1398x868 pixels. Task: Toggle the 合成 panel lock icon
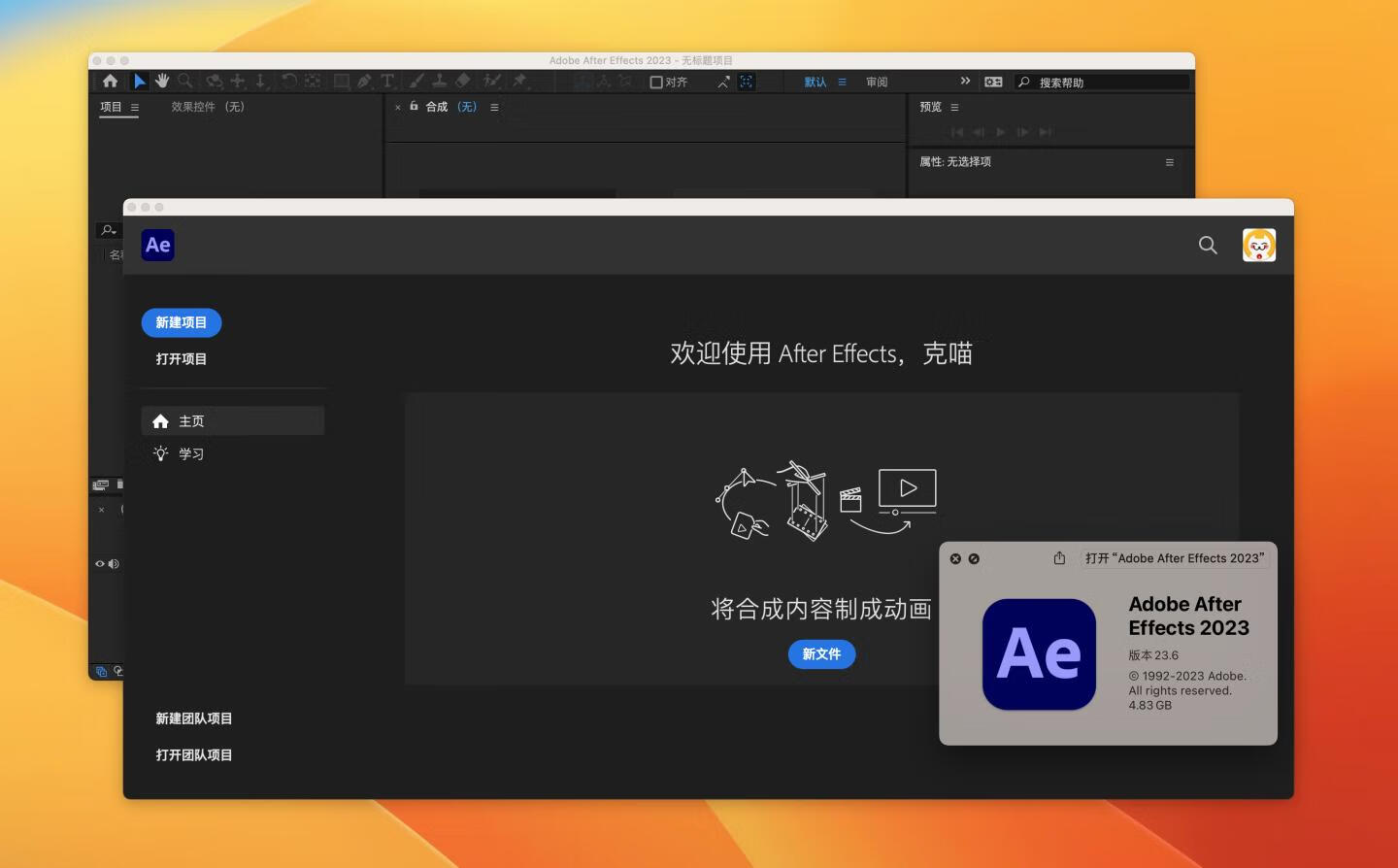414,107
